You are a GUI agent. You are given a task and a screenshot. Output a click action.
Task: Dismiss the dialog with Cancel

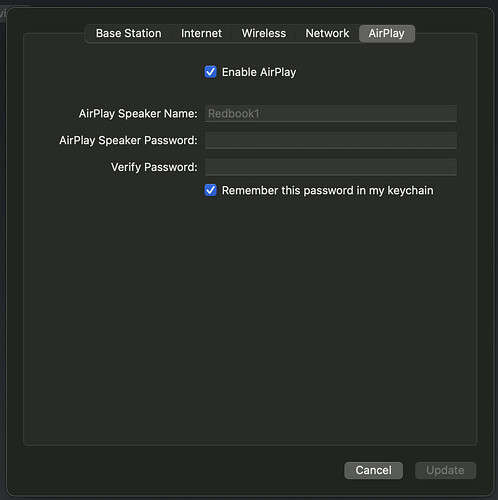[373, 470]
